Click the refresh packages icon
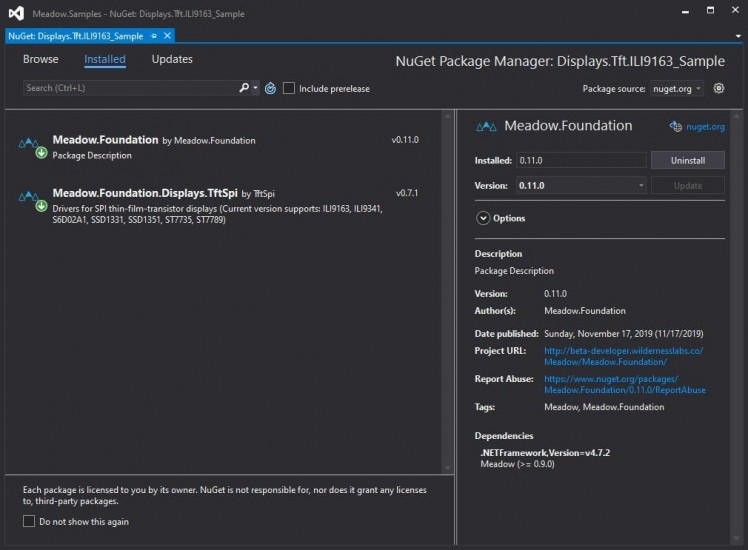 270,88
